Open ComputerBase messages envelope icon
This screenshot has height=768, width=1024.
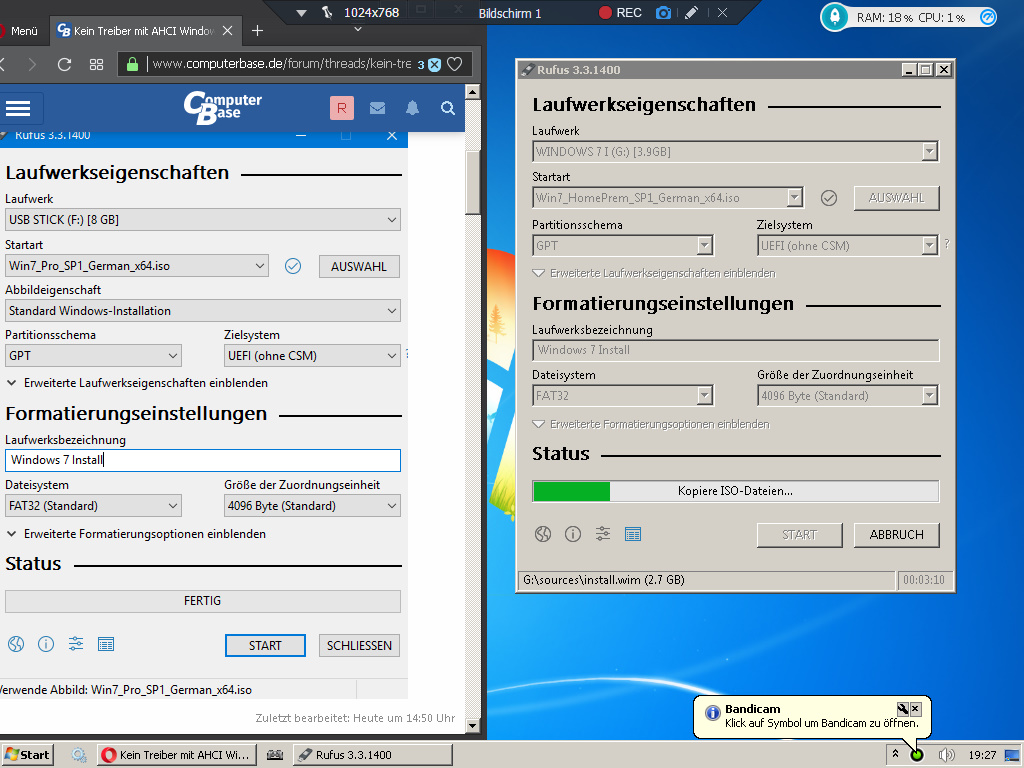click(x=377, y=108)
